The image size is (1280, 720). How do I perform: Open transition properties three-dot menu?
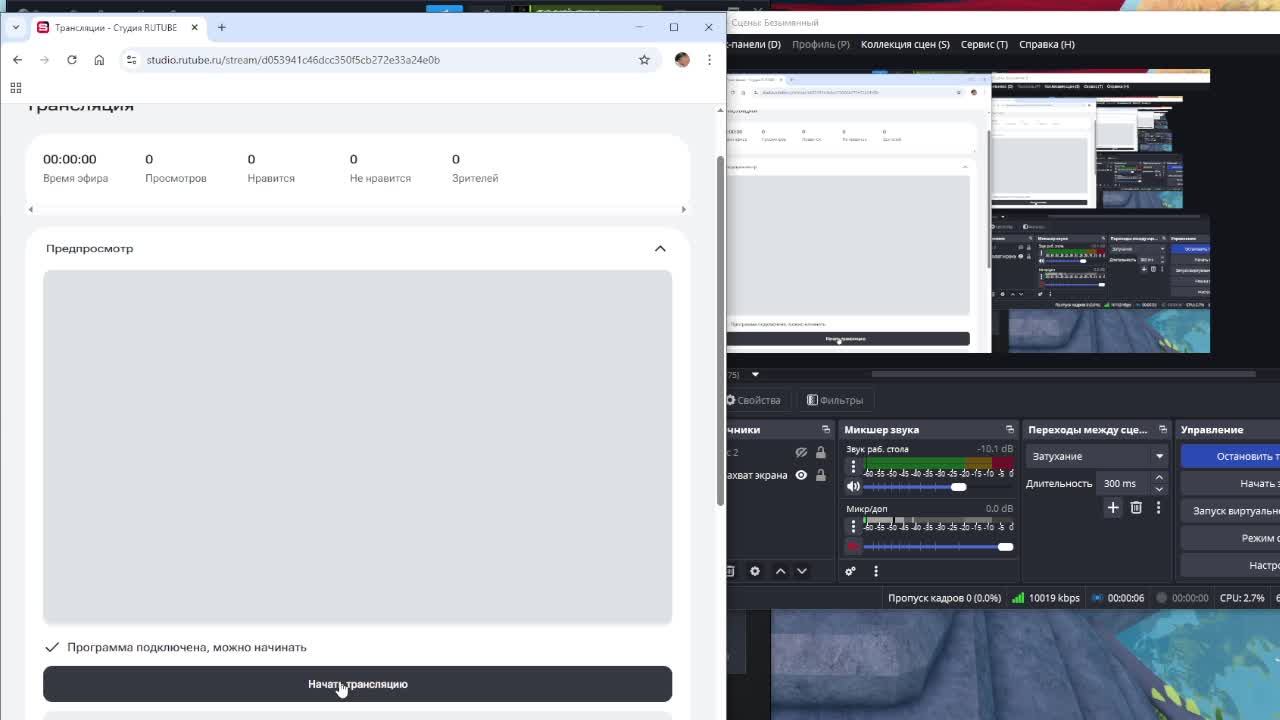(1158, 508)
